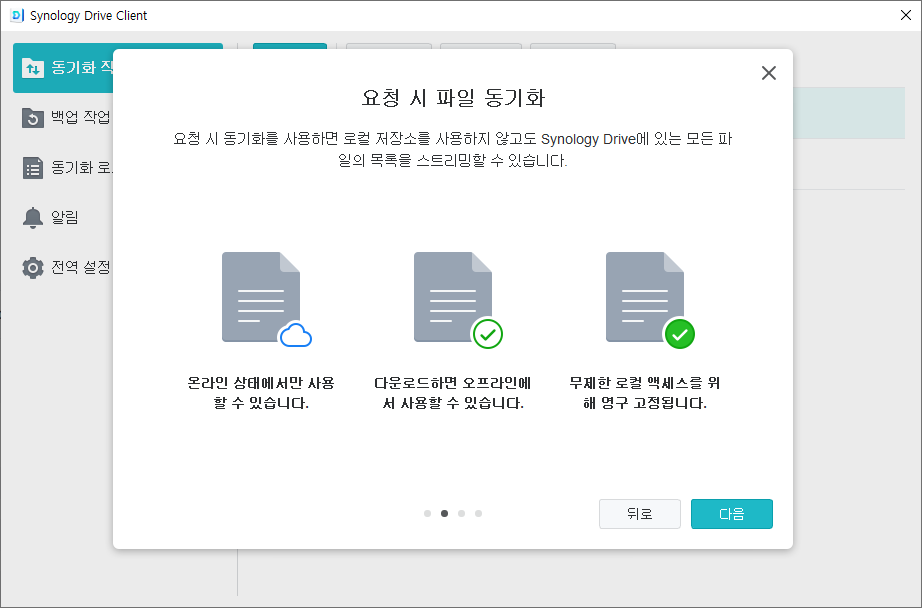
Task: Click the backup task folder icon
Action: [33, 118]
